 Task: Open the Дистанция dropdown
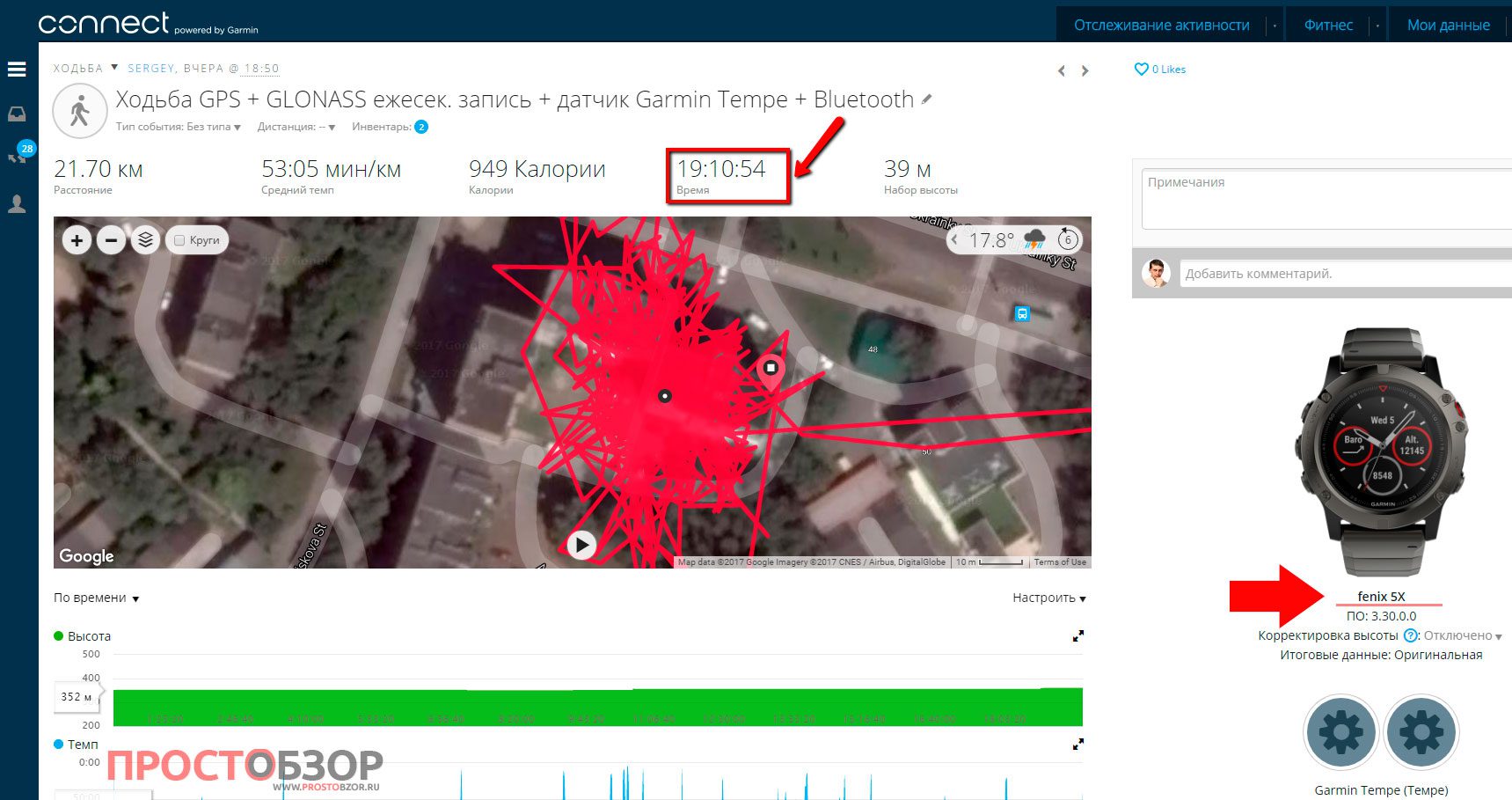(x=296, y=127)
